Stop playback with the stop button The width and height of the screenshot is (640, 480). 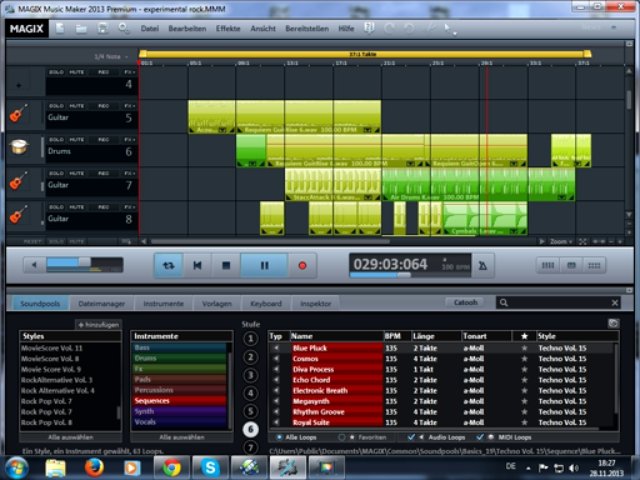(226, 265)
